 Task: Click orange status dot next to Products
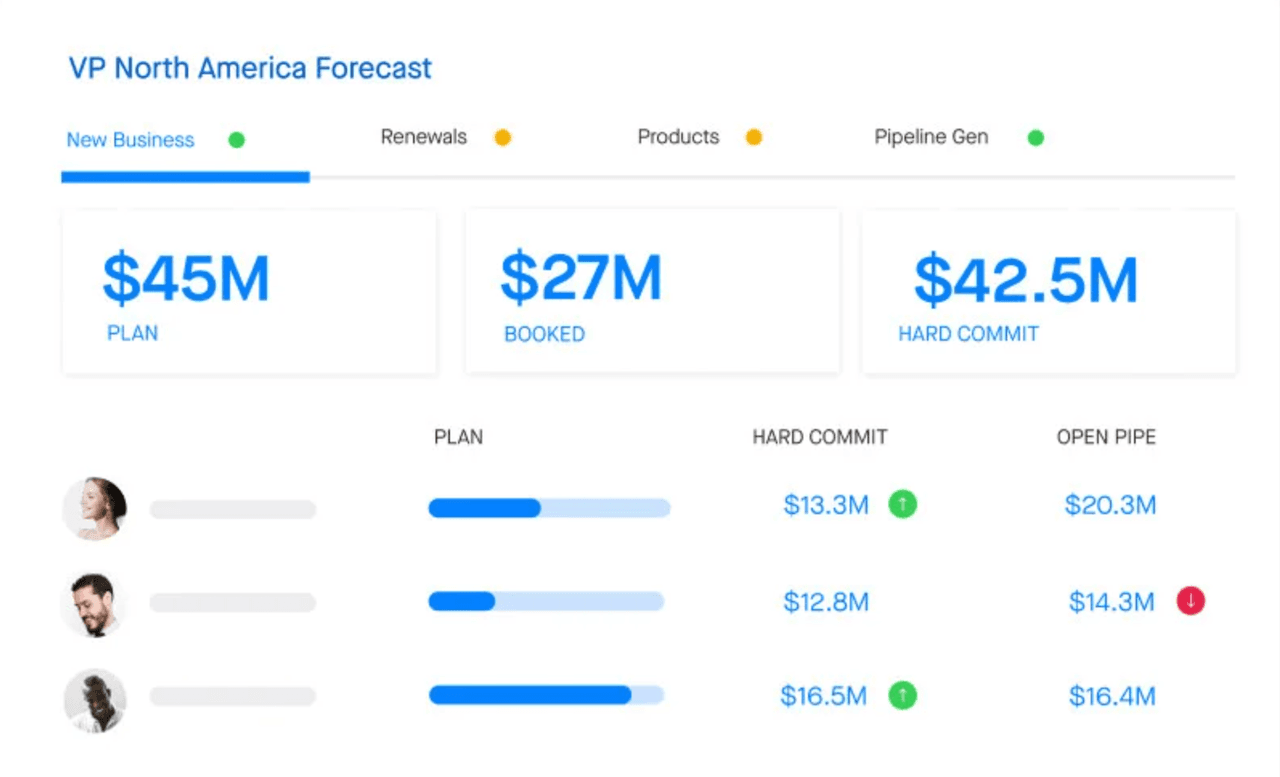tap(754, 138)
